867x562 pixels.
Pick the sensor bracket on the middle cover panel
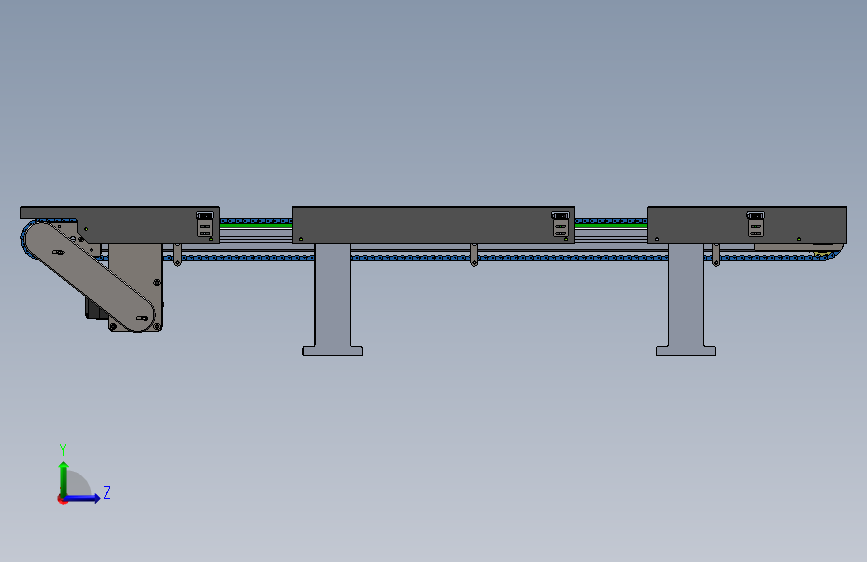pos(560,224)
